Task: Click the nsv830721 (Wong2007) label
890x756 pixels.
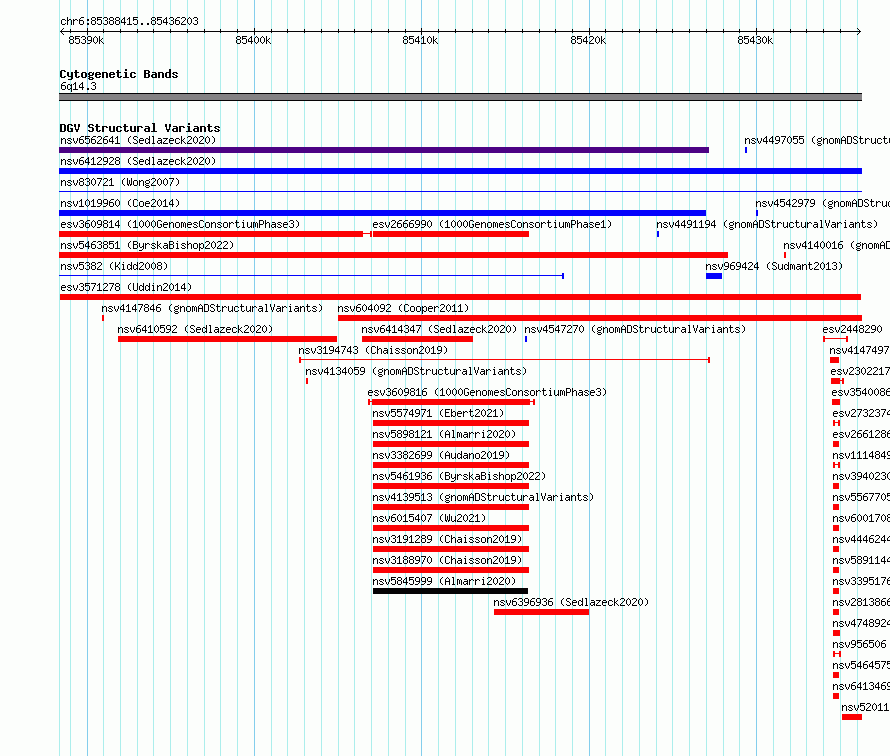Action: (120, 182)
